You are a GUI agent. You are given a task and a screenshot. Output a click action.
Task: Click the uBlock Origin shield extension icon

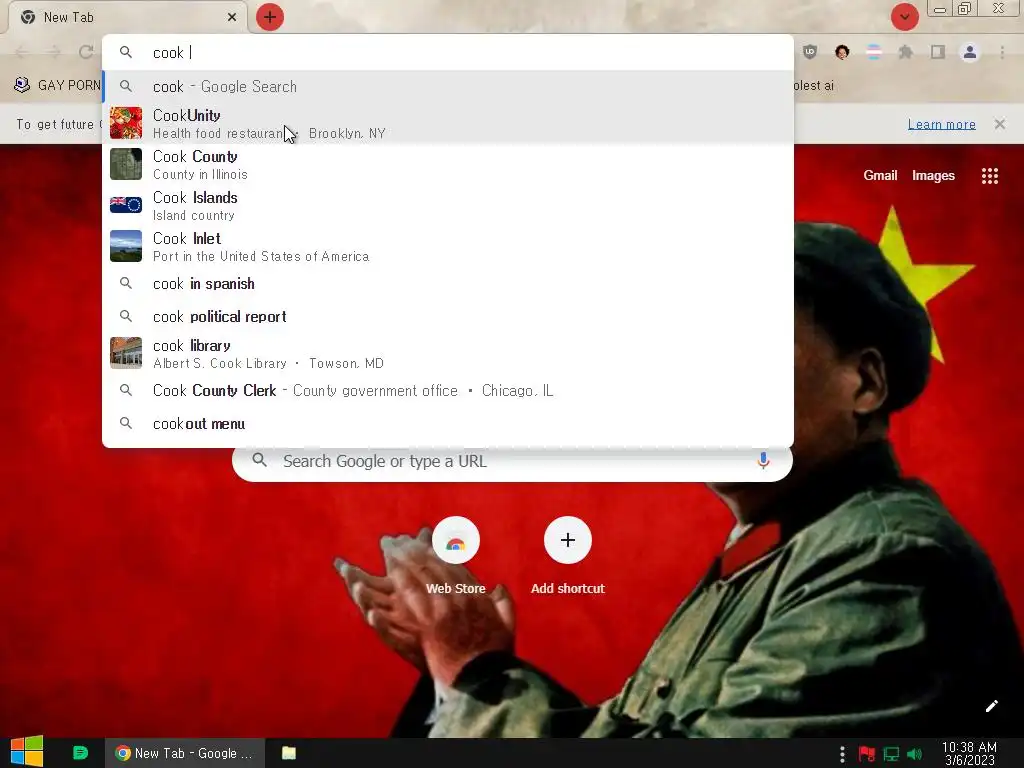[x=810, y=52]
